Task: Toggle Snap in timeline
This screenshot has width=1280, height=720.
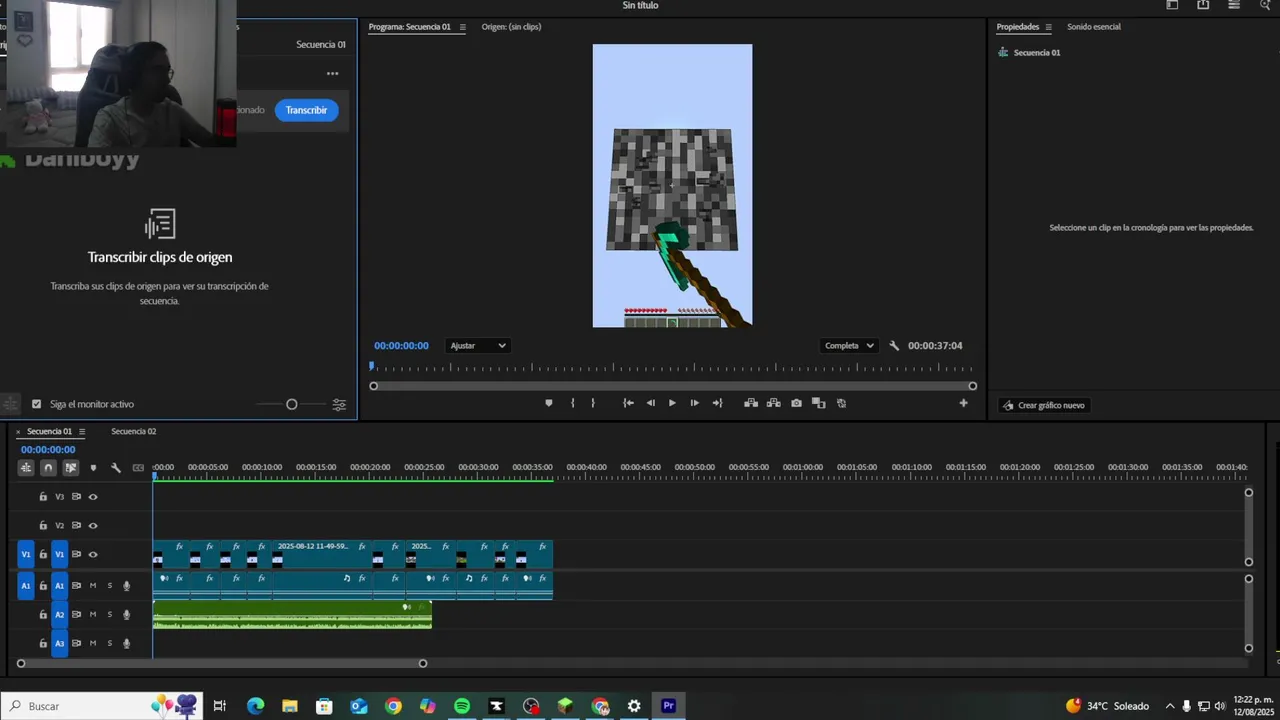Action: coord(48,468)
